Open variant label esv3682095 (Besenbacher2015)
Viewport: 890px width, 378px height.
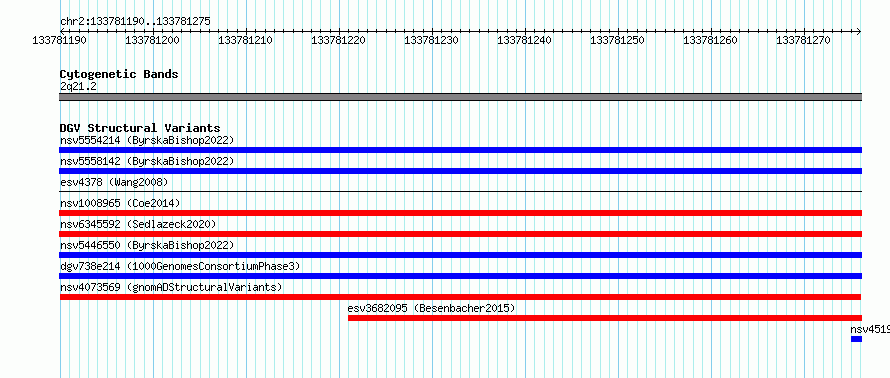pos(431,308)
